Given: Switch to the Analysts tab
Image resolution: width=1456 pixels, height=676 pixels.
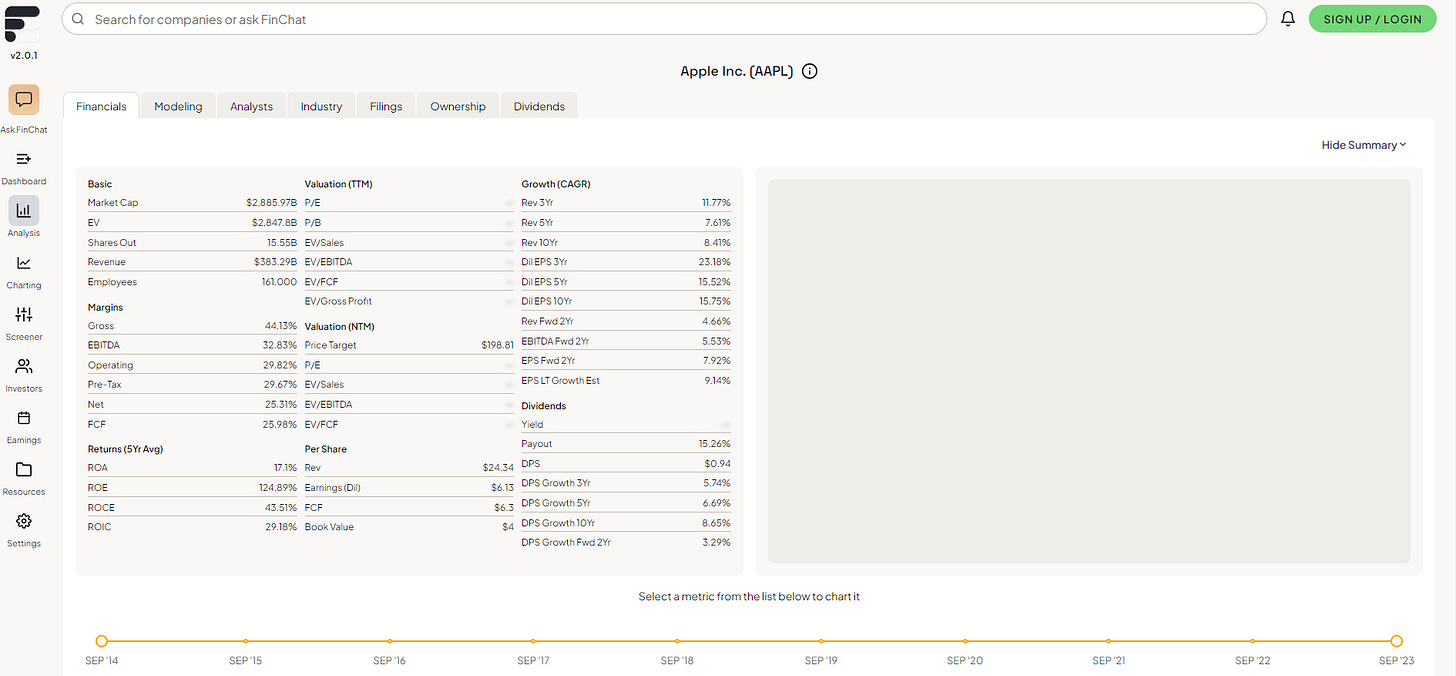Looking at the screenshot, I should pyautogui.click(x=251, y=106).
